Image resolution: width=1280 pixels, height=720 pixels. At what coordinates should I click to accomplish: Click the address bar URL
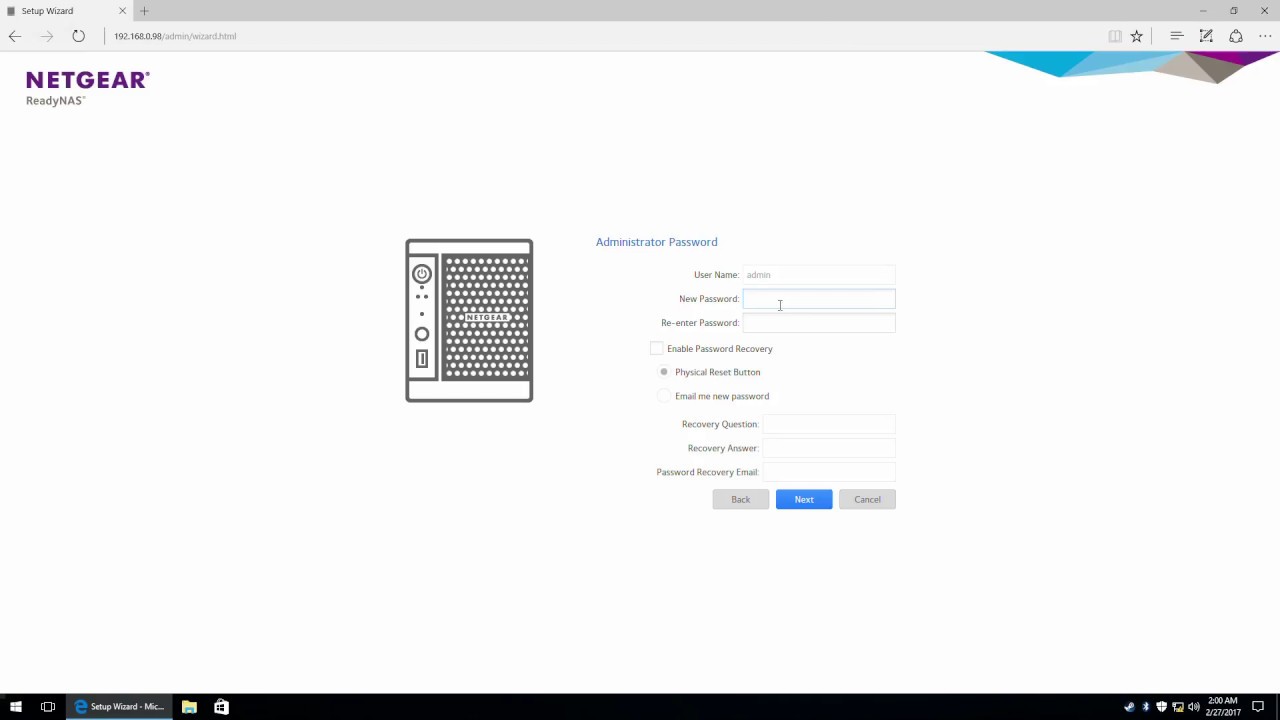(175, 36)
